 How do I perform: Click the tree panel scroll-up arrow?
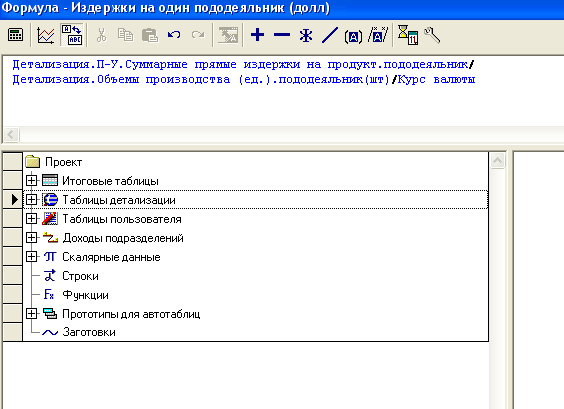coord(498,160)
